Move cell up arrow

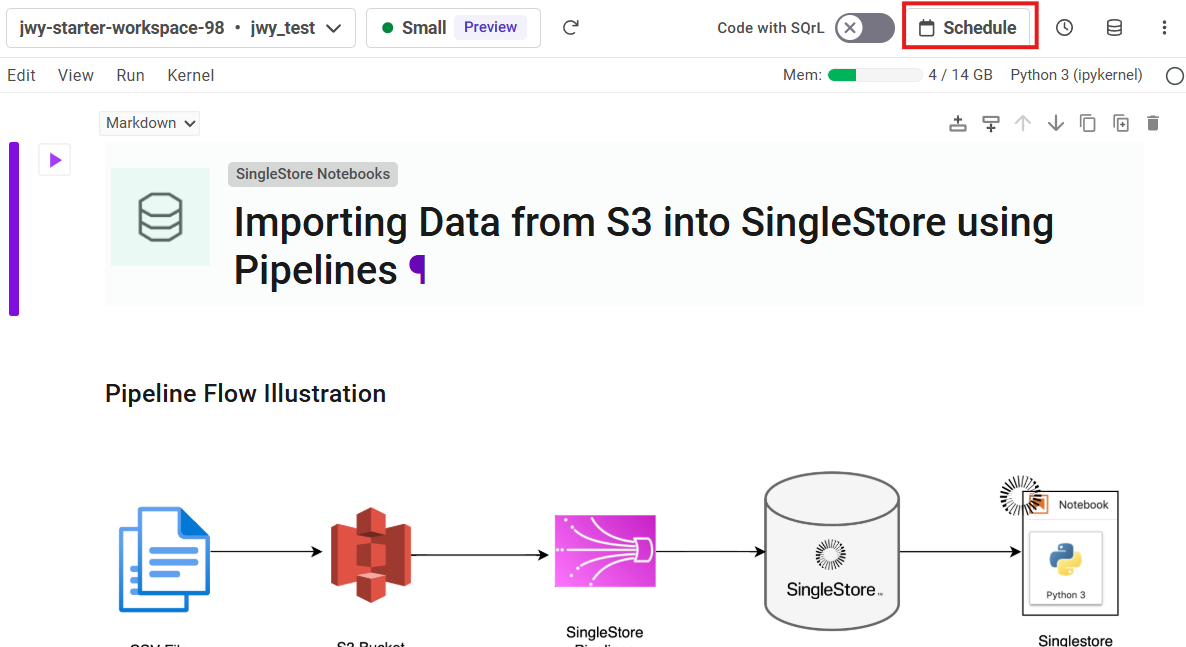pyautogui.click(x=1023, y=123)
